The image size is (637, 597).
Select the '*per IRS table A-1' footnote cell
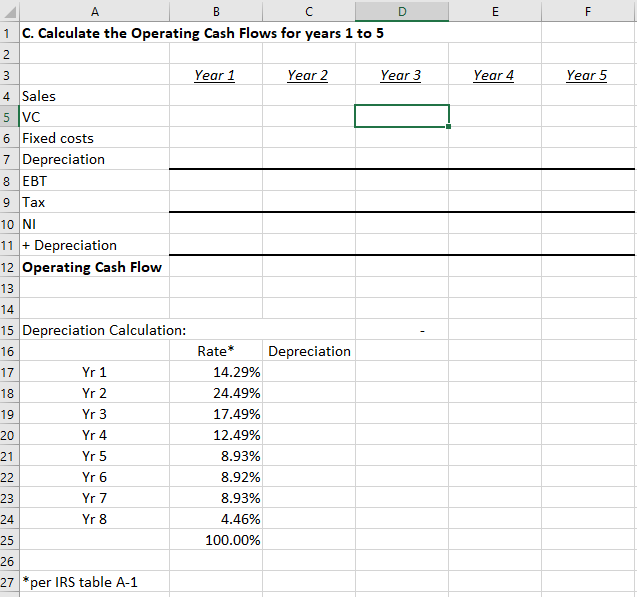pyautogui.click(x=94, y=582)
